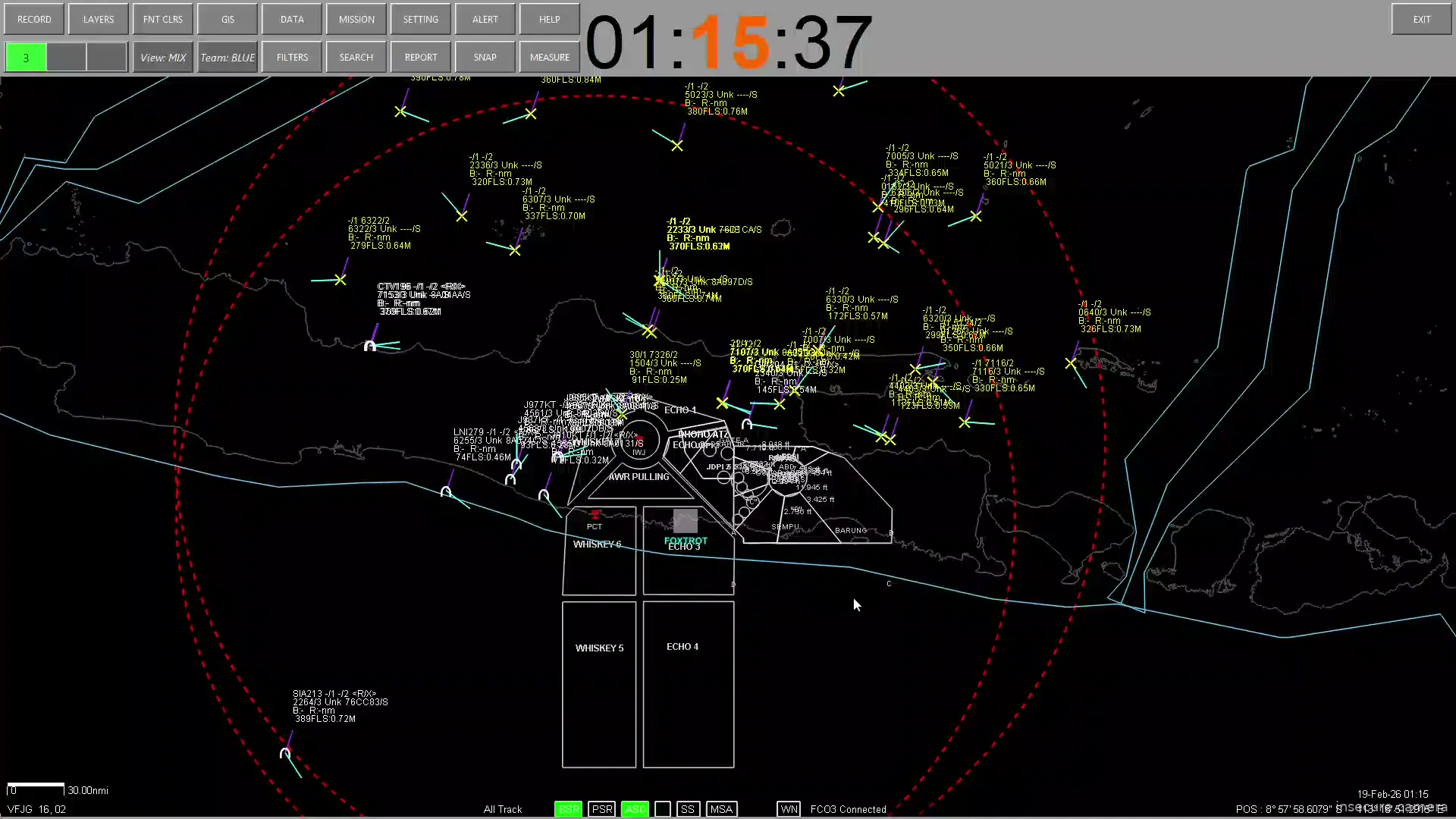Select the red PCT map symbol
1456x819 pixels.
click(595, 516)
